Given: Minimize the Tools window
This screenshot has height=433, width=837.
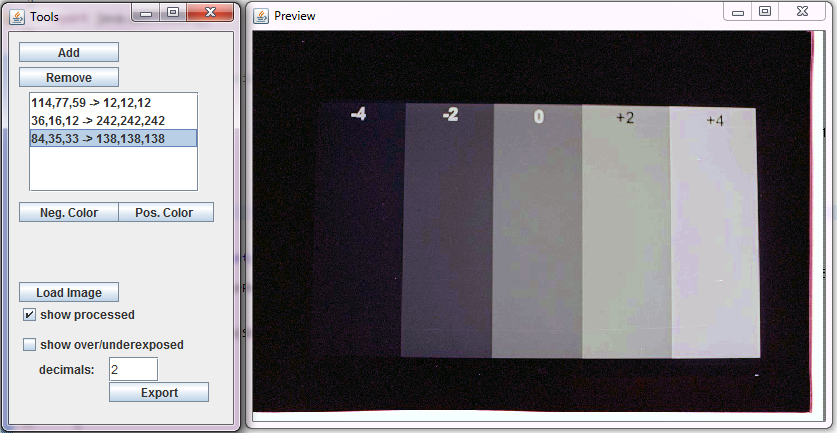Looking at the screenshot, I should pos(146,13).
